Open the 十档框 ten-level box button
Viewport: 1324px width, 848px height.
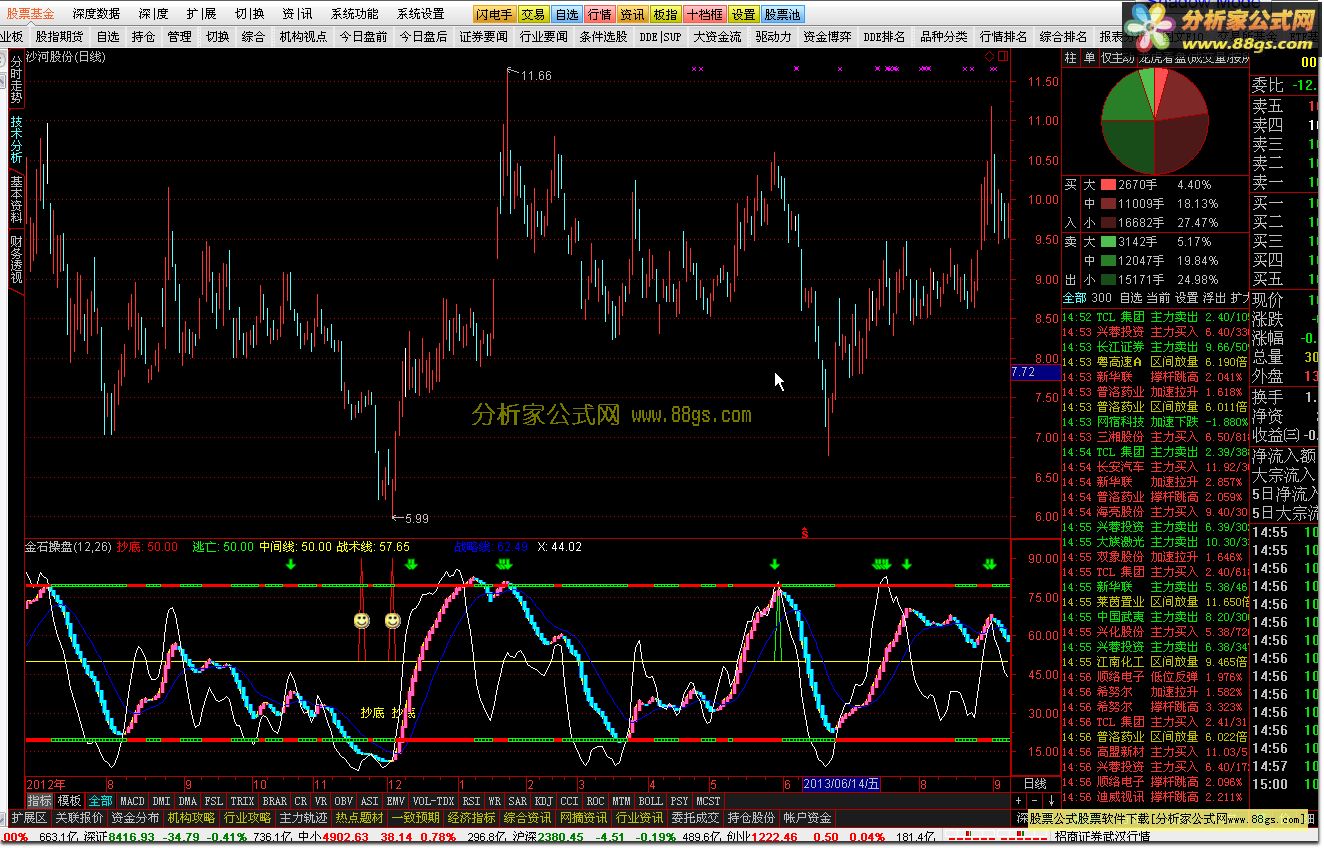(x=704, y=14)
